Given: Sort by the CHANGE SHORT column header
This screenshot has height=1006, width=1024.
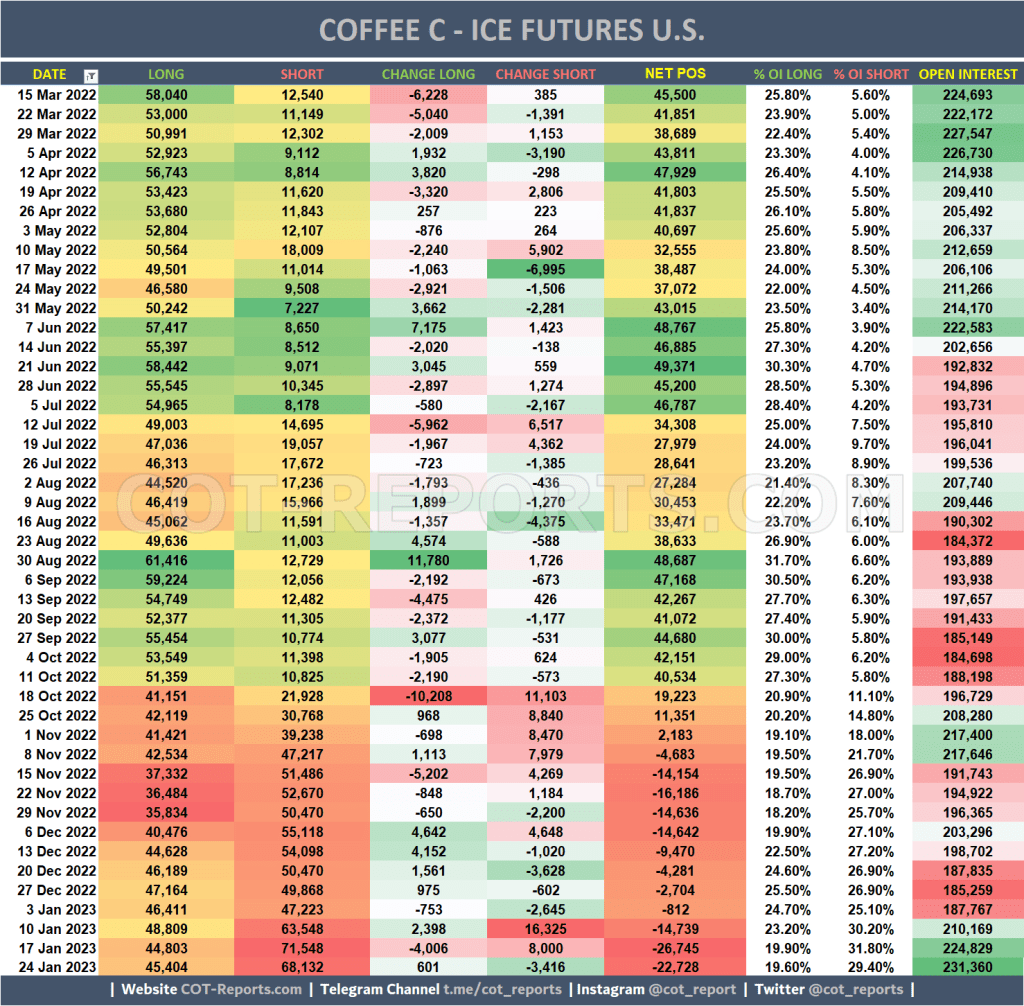Looking at the screenshot, I should pyautogui.click(x=545, y=74).
